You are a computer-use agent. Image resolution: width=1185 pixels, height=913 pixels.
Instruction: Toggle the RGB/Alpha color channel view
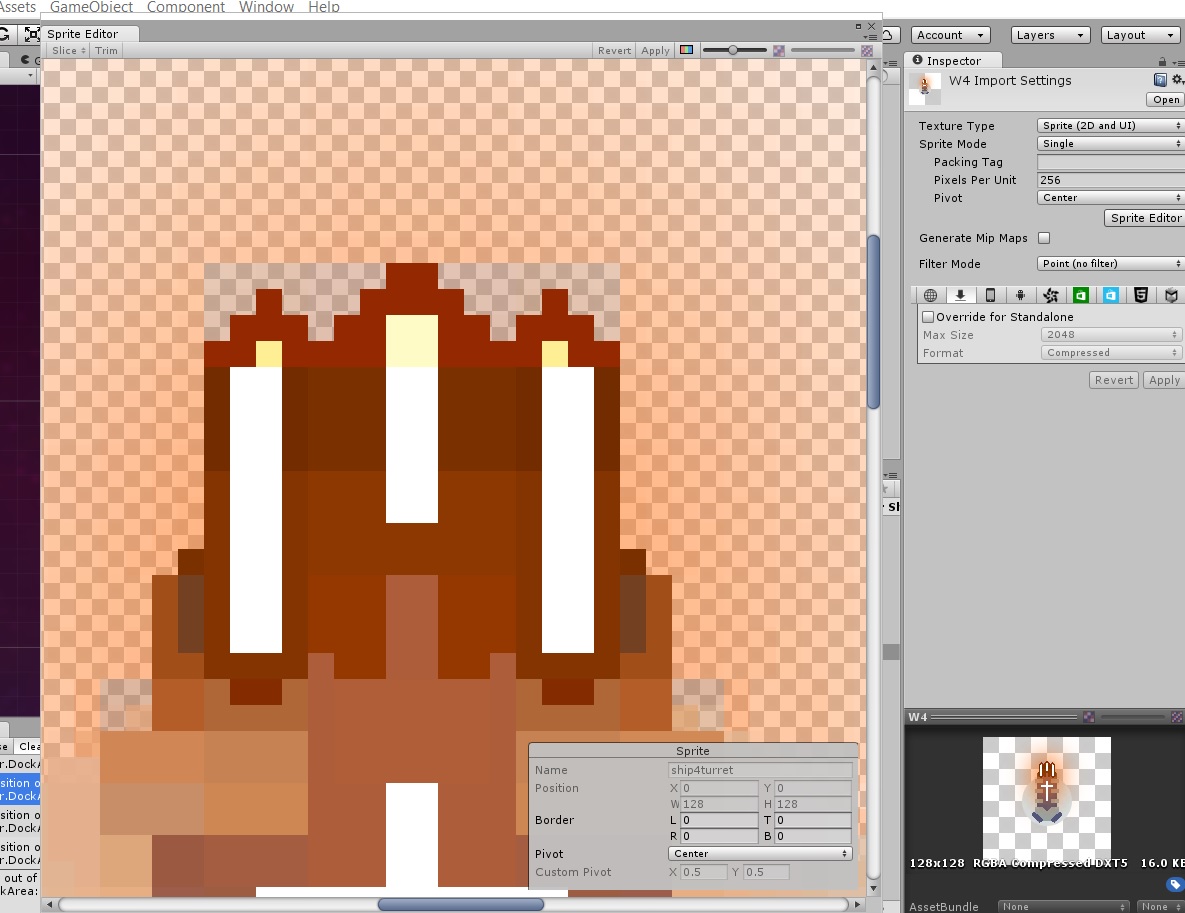tap(686, 50)
